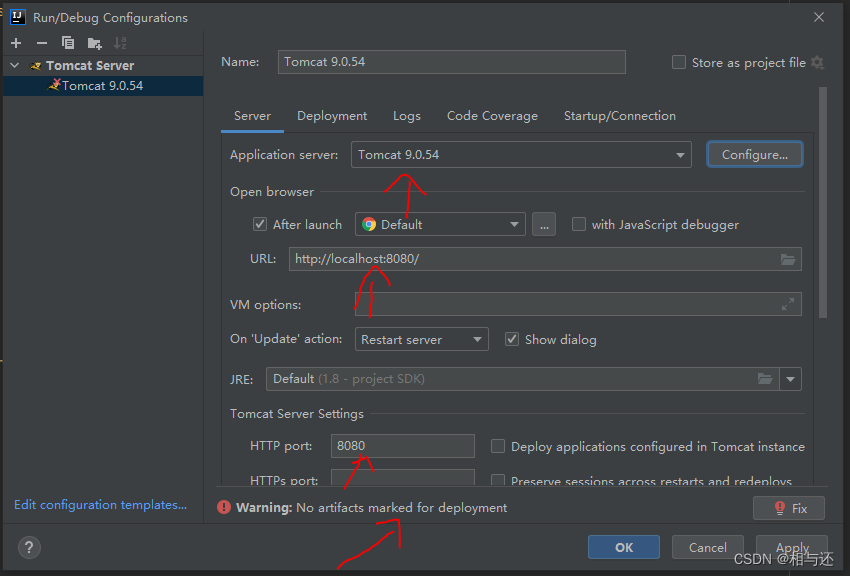
Task: Open the help question mark
Action: click(29, 547)
